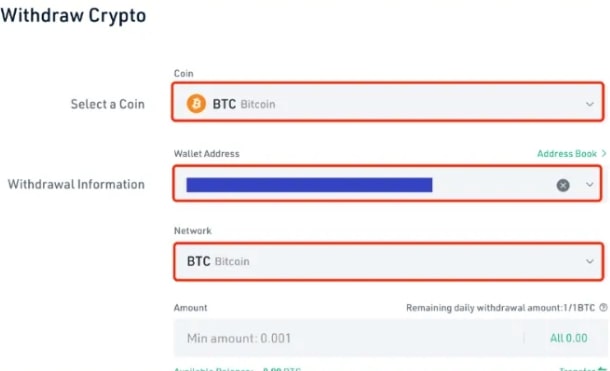Expand the Coin dropdown chevron

pyautogui.click(x=590, y=104)
